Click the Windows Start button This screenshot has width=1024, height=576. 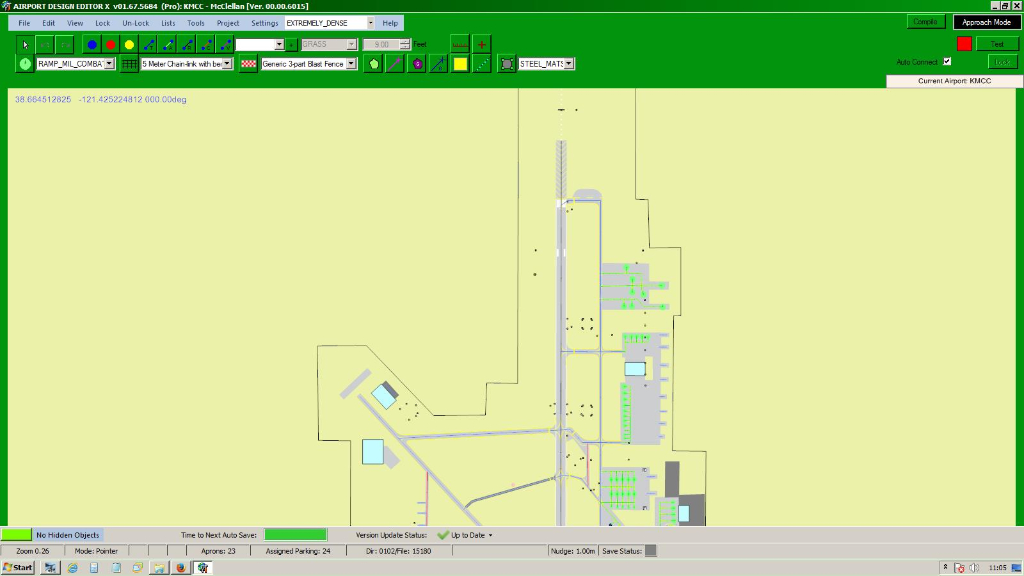18,567
